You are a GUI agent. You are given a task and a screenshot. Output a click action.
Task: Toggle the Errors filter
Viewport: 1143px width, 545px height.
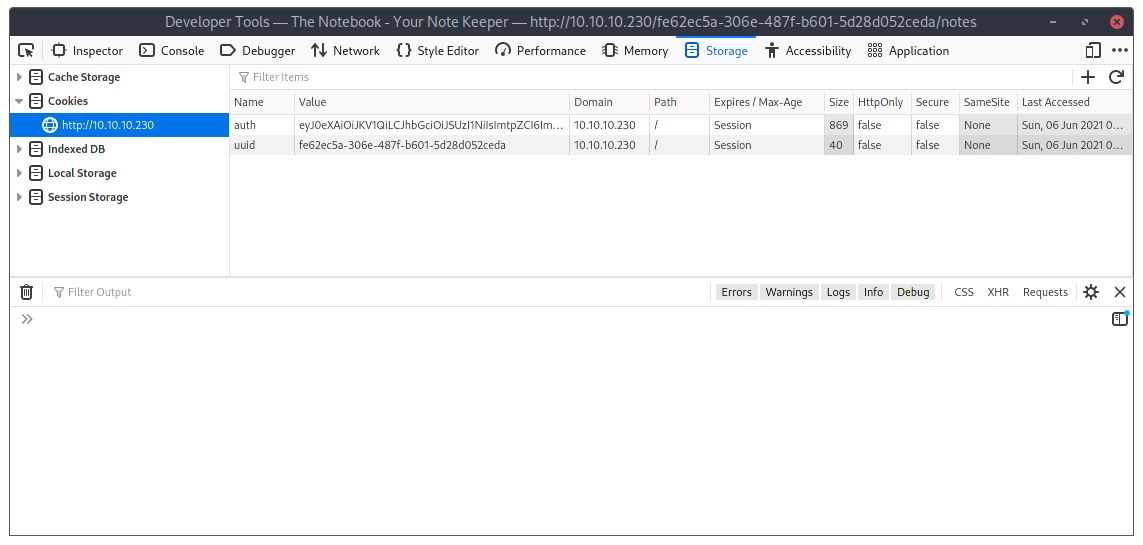point(736,292)
